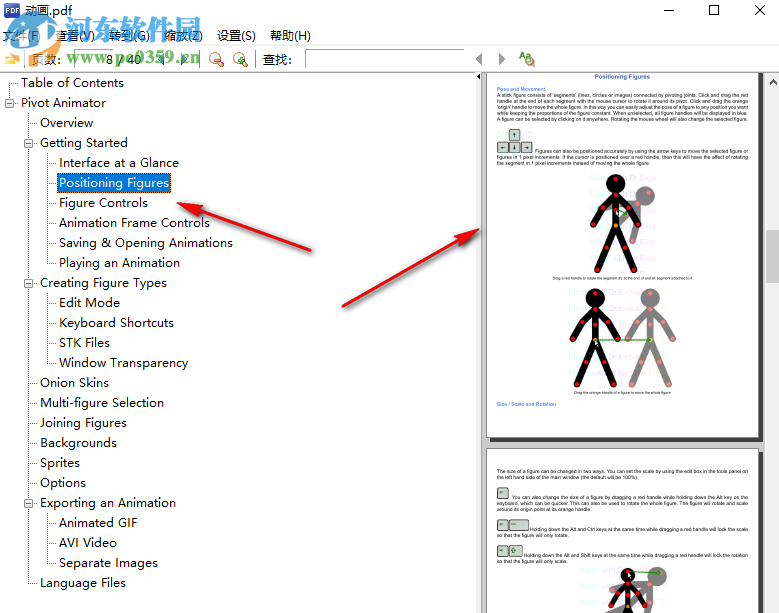This screenshot has height=613, width=779.
Task: Collapse the Getting Started node
Action: pyautogui.click(x=28, y=143)
